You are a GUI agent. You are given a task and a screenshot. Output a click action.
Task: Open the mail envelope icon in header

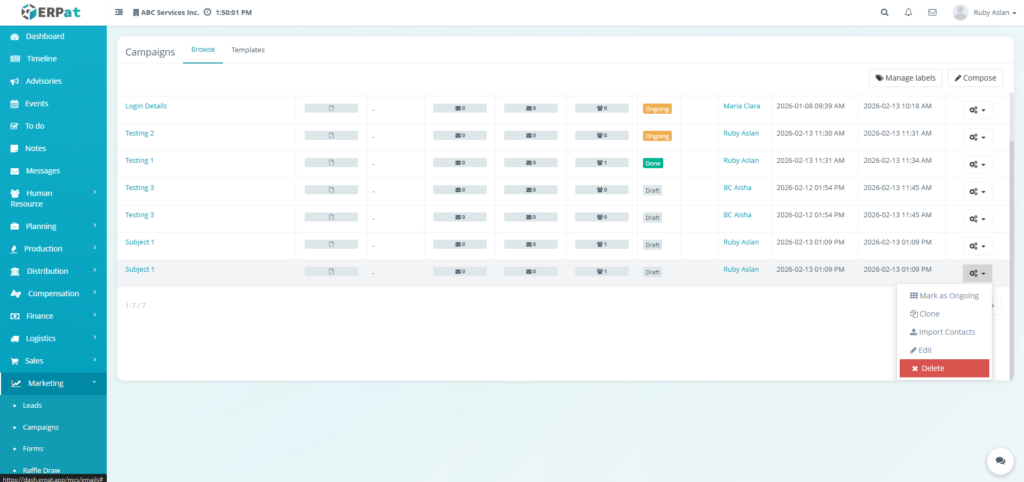932,13
